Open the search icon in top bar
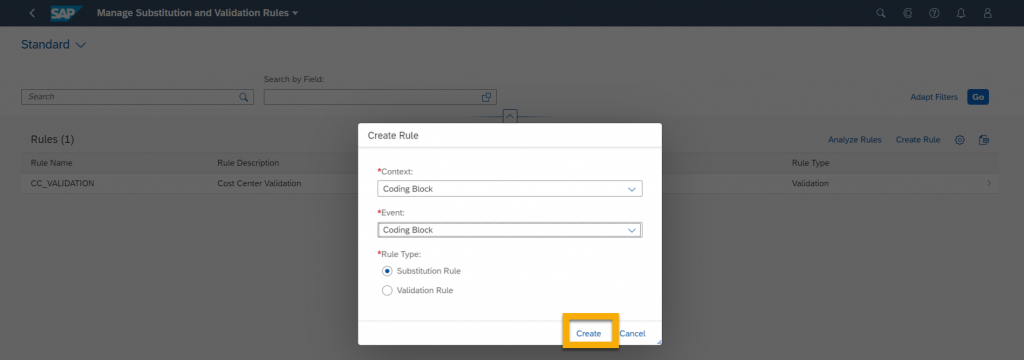The width and height of the screenshot is (1024, 360). (880, 13)
